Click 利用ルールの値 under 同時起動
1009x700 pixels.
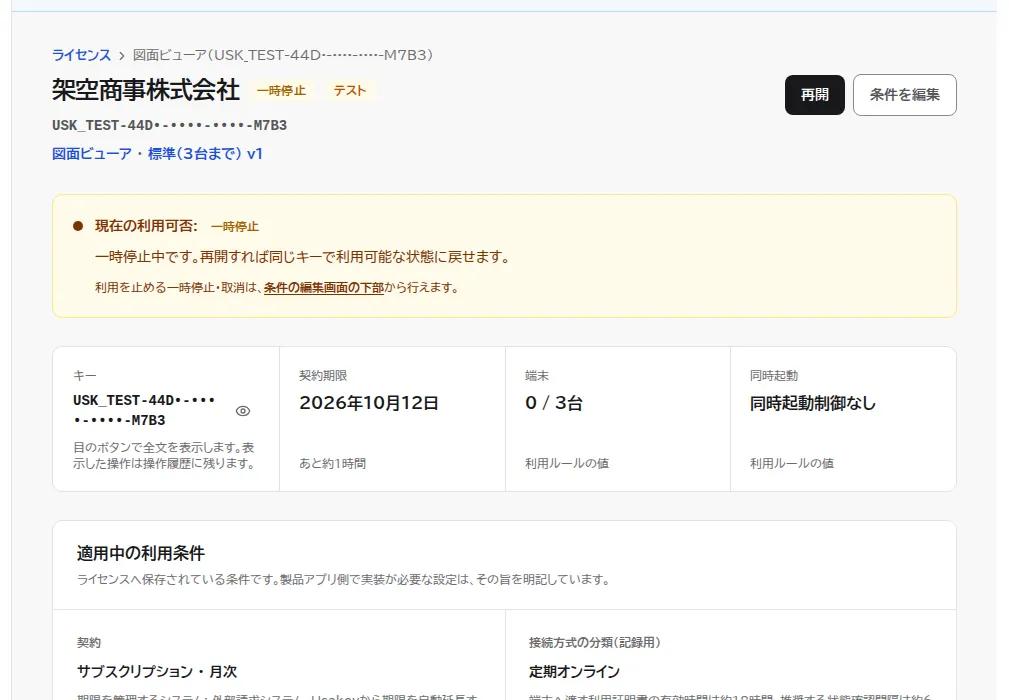(791, 463)
